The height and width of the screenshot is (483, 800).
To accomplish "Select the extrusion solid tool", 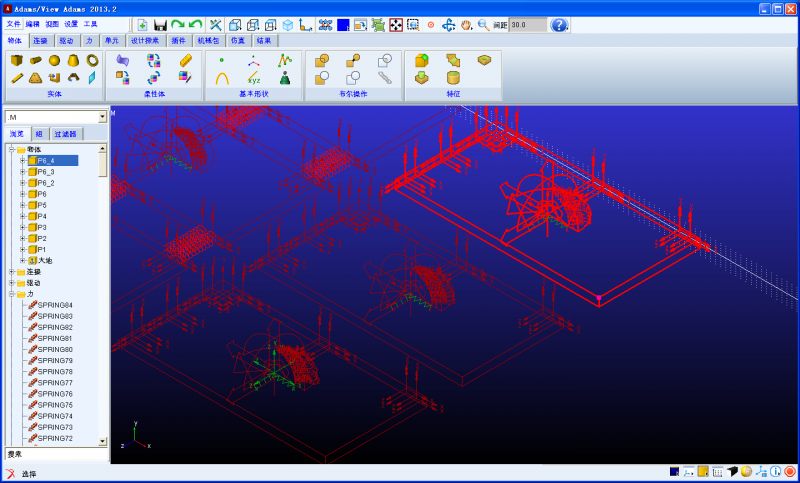I will click(x=54, y=78).
